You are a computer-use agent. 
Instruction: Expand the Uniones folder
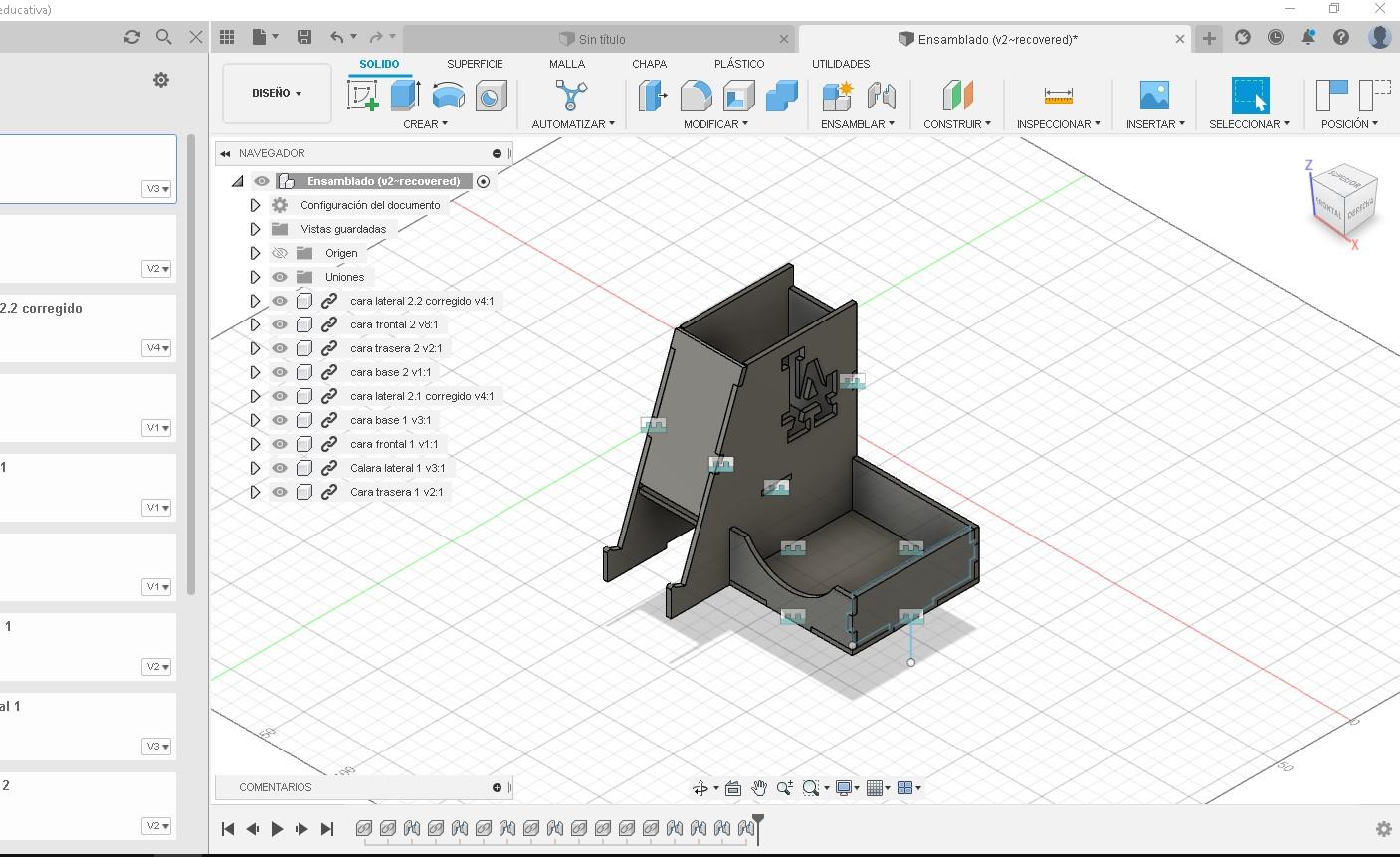pyautogui.click(x=255, y=277)
